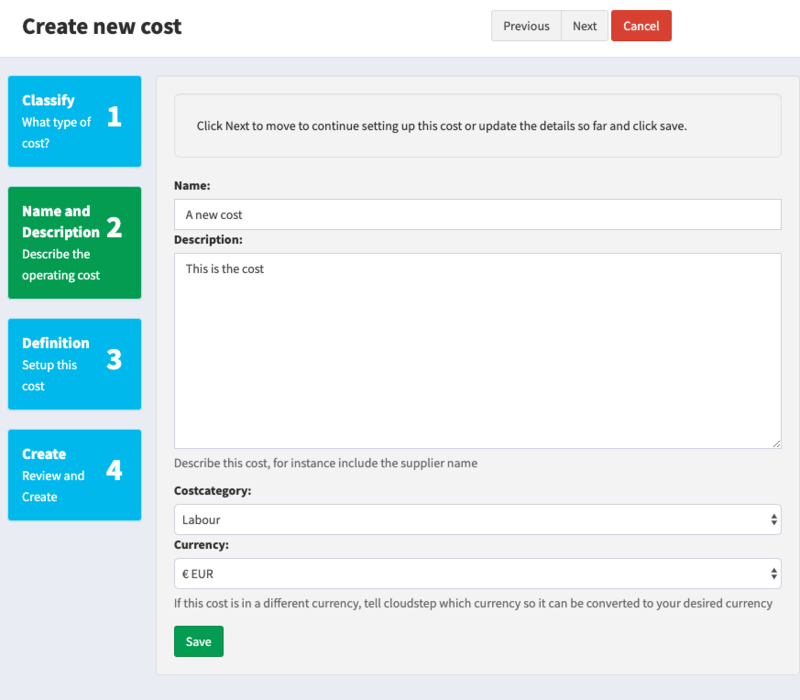
Task: Click inside the Description text area
Action: [478, 351]
